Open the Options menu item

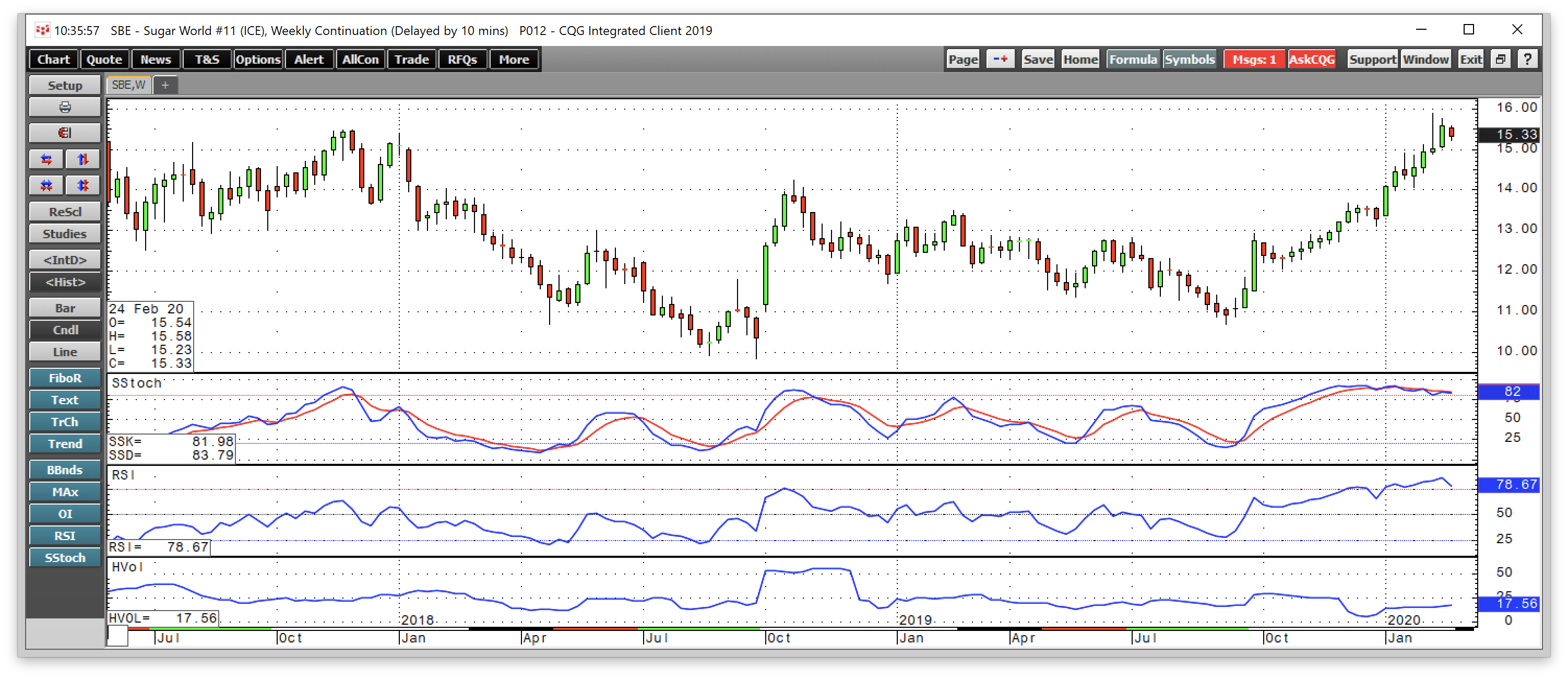[x=258, y=60]
